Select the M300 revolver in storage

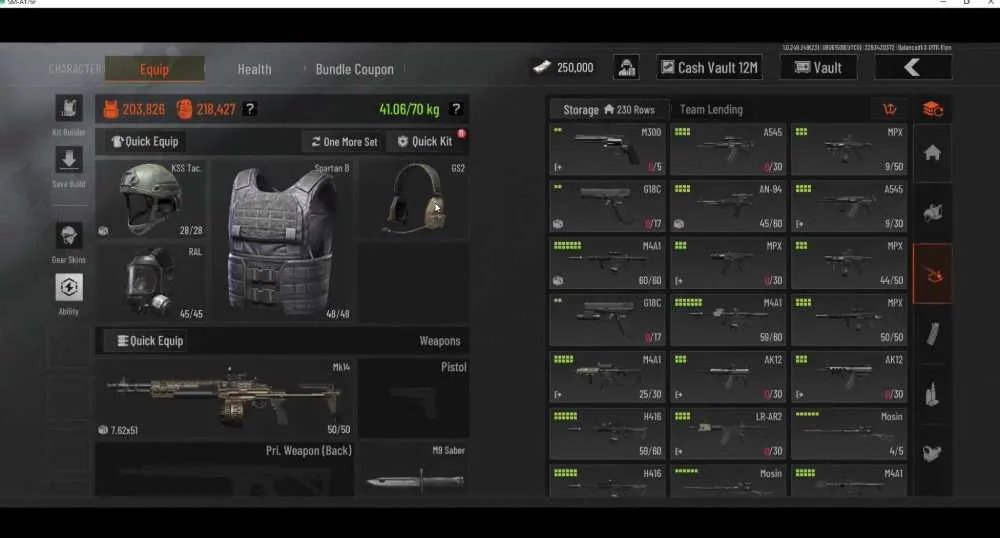607,150
